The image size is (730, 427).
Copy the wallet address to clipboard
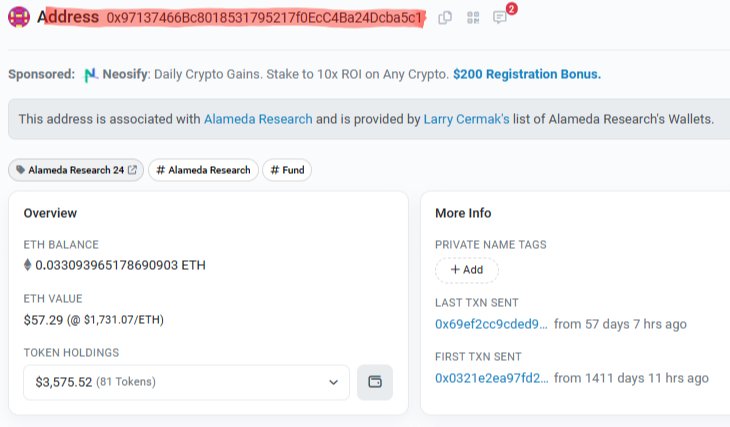[x=445, y=18]
